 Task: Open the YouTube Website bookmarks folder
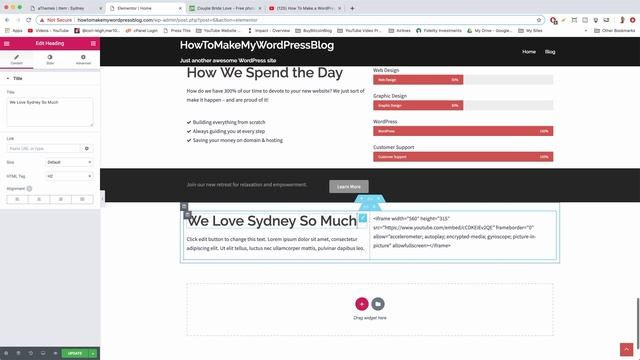219,31
